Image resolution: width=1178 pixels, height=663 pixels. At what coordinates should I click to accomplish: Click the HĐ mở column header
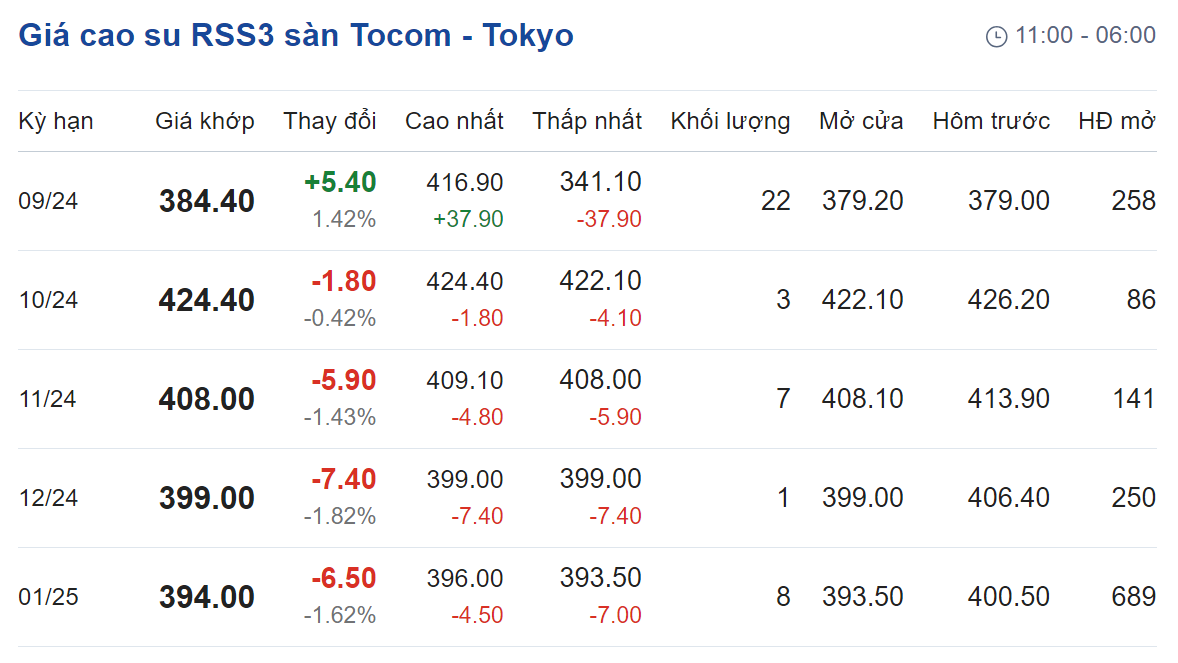click(1116, 121)
